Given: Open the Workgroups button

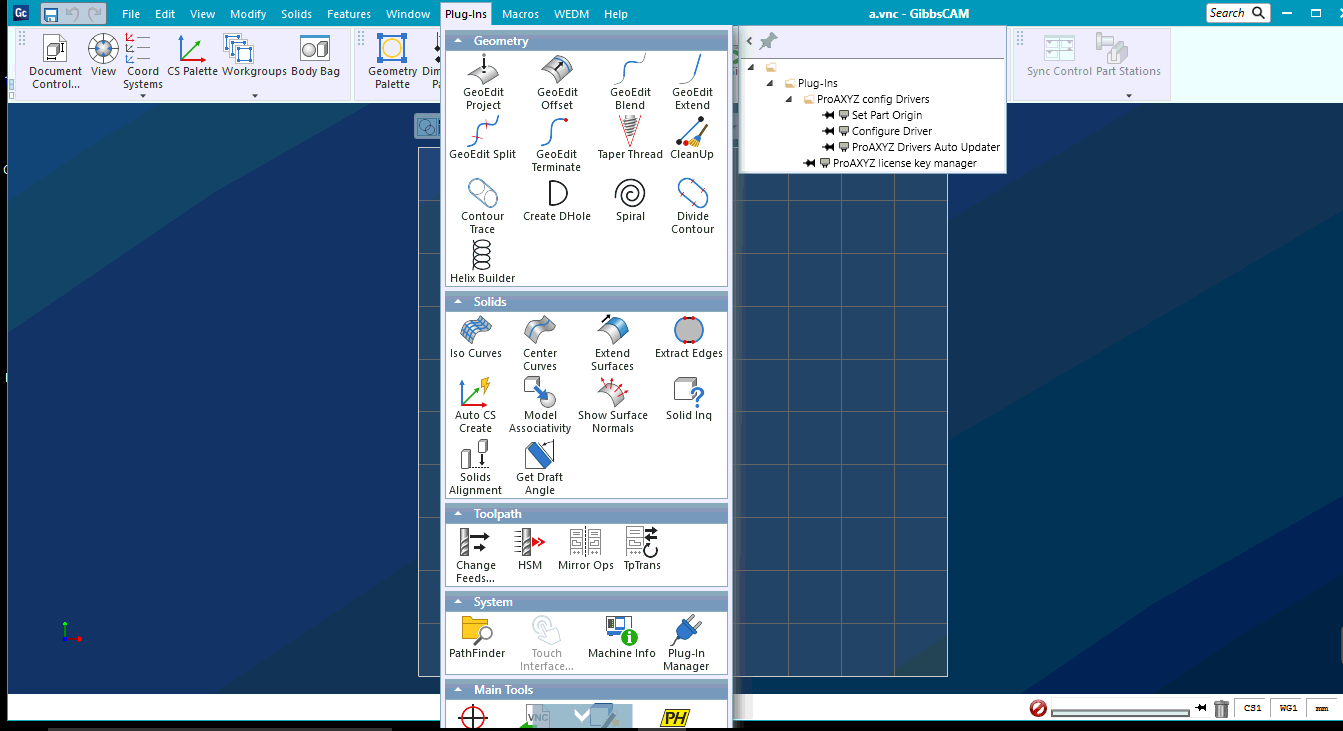Looking at the screenshot, I should point(254,55).
